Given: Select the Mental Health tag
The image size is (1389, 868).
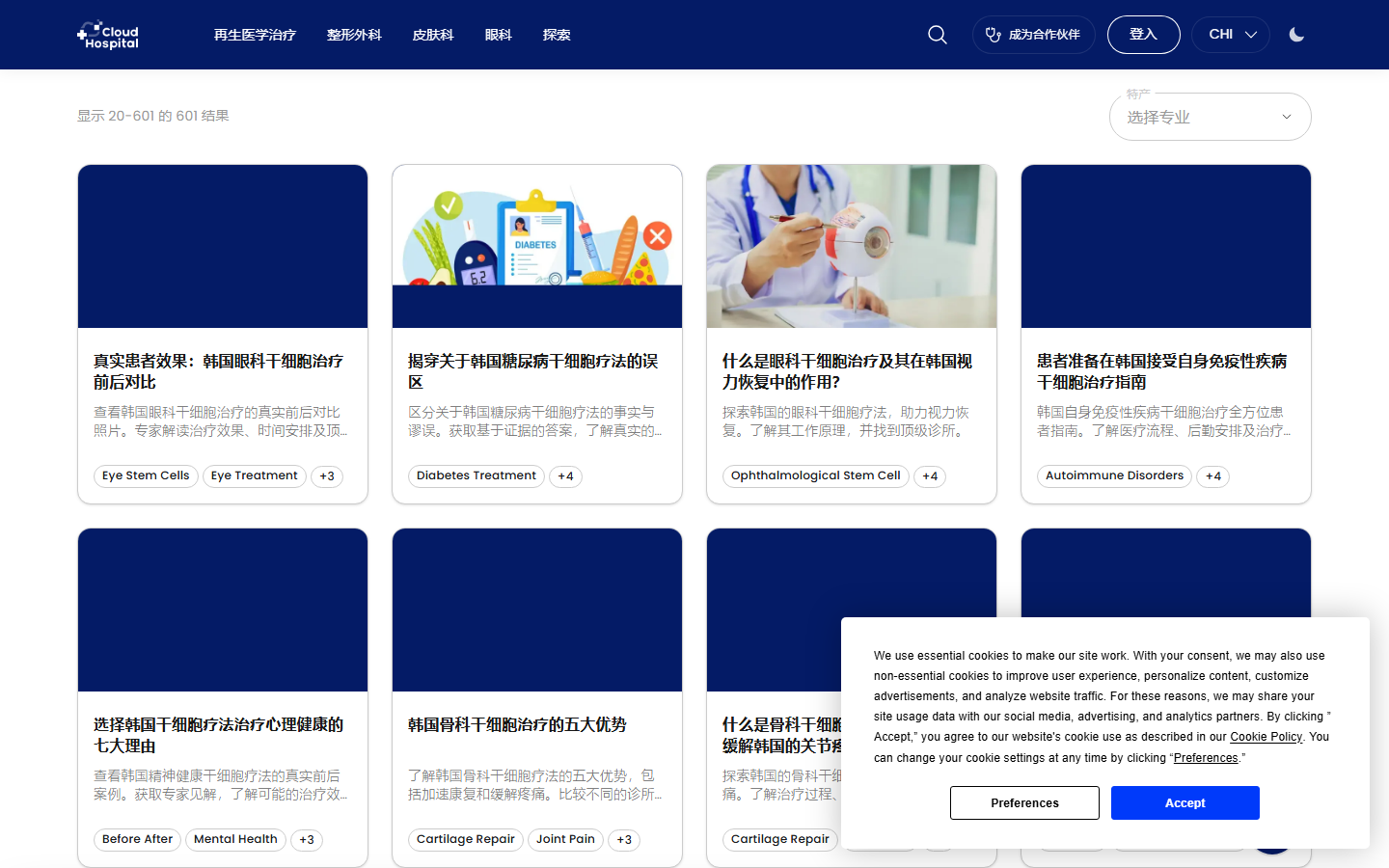Looking at the screenshot, I should click(x=235, y=840).
